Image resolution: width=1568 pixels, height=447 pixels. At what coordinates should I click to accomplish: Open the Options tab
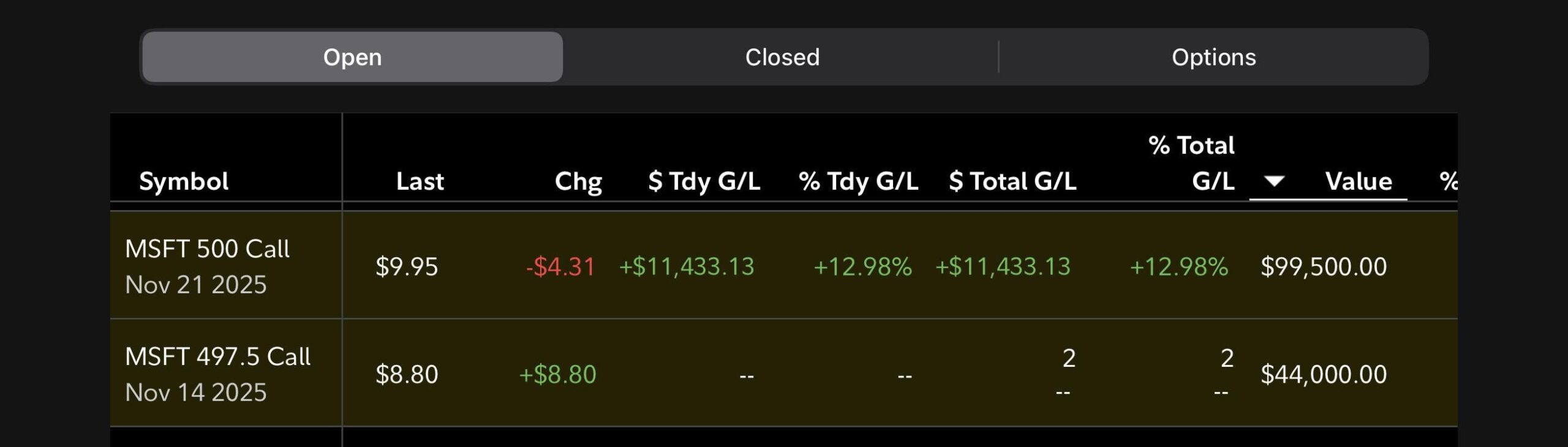pos(1213,57)
